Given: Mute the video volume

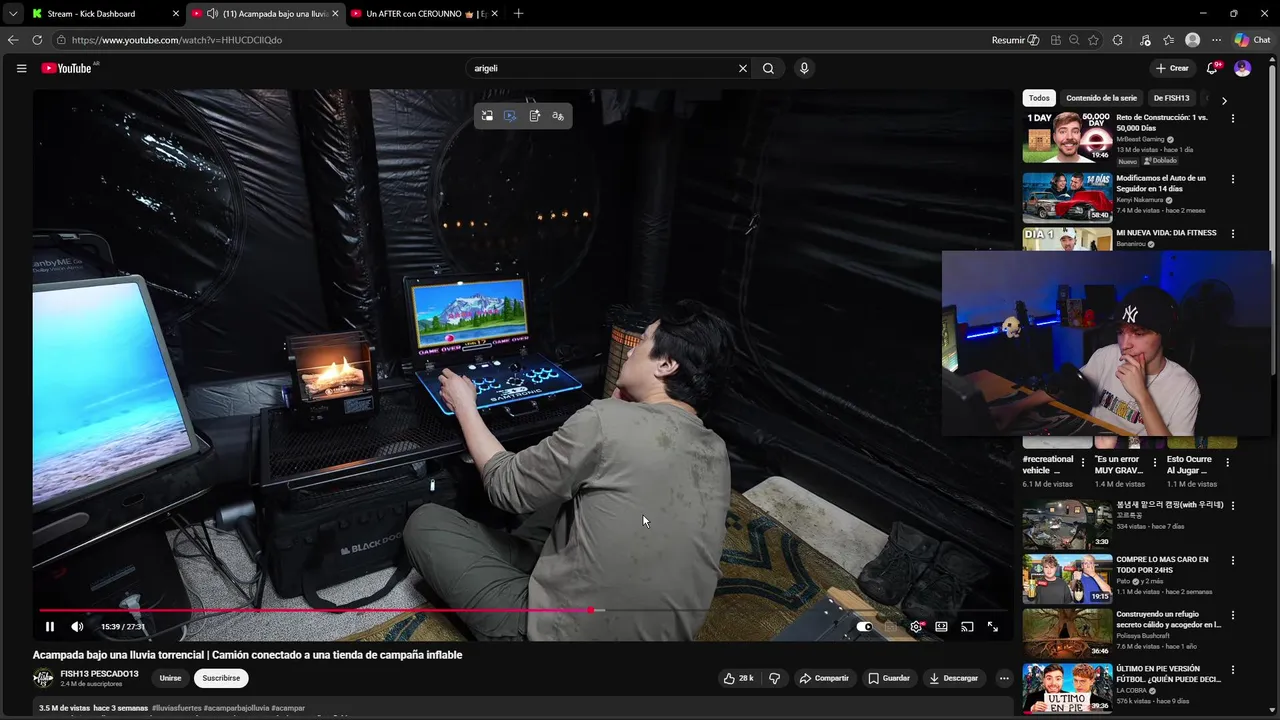Looking at the screenshot, I should (x=77, y=627).
